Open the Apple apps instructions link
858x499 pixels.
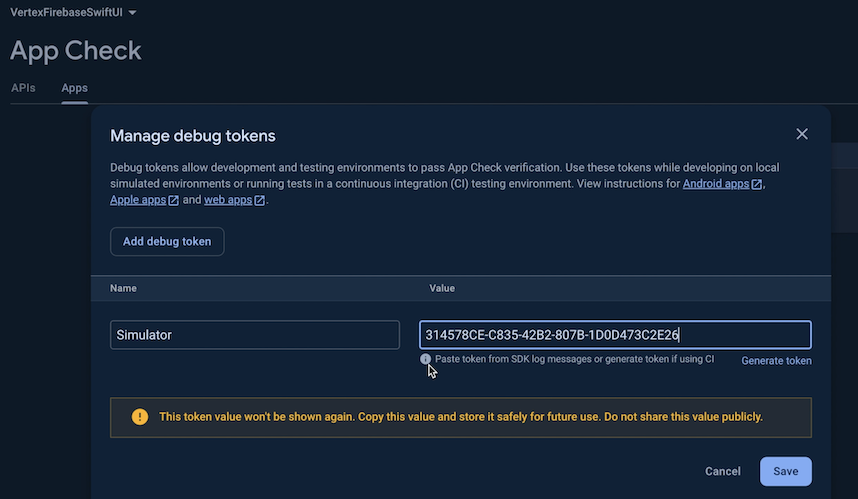[137, 200]
